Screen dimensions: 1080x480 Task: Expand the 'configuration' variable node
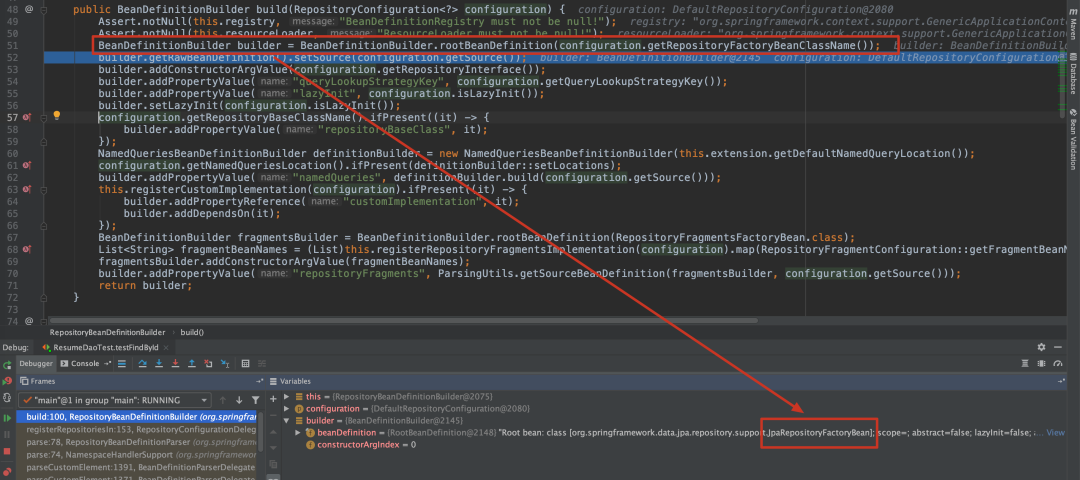click(286, 408)
